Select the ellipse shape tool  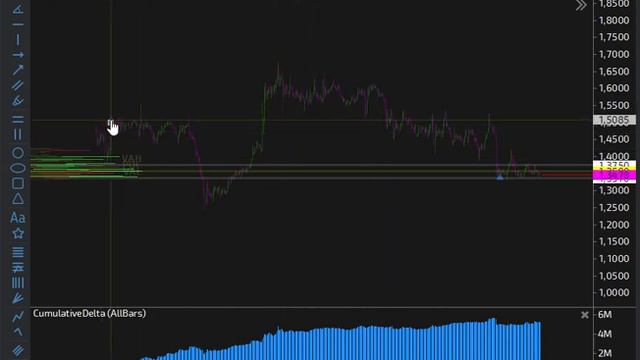(18, 168)
